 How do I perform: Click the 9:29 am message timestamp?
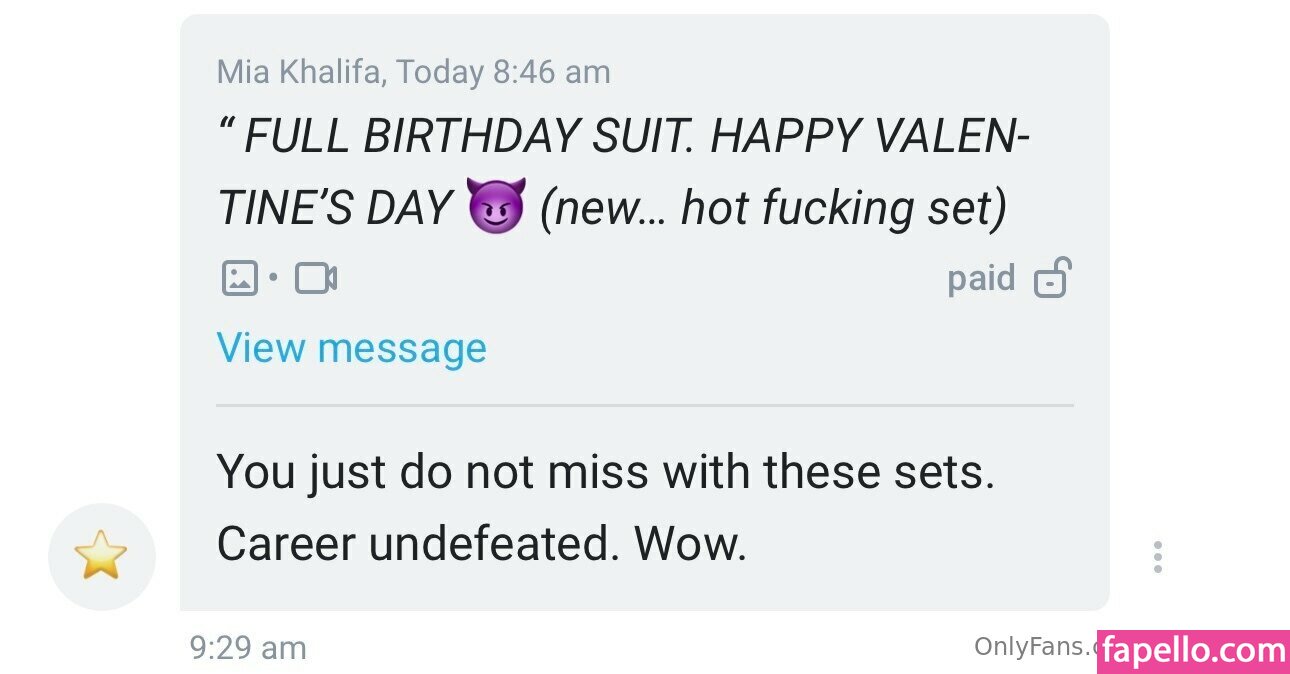point(248,648)
